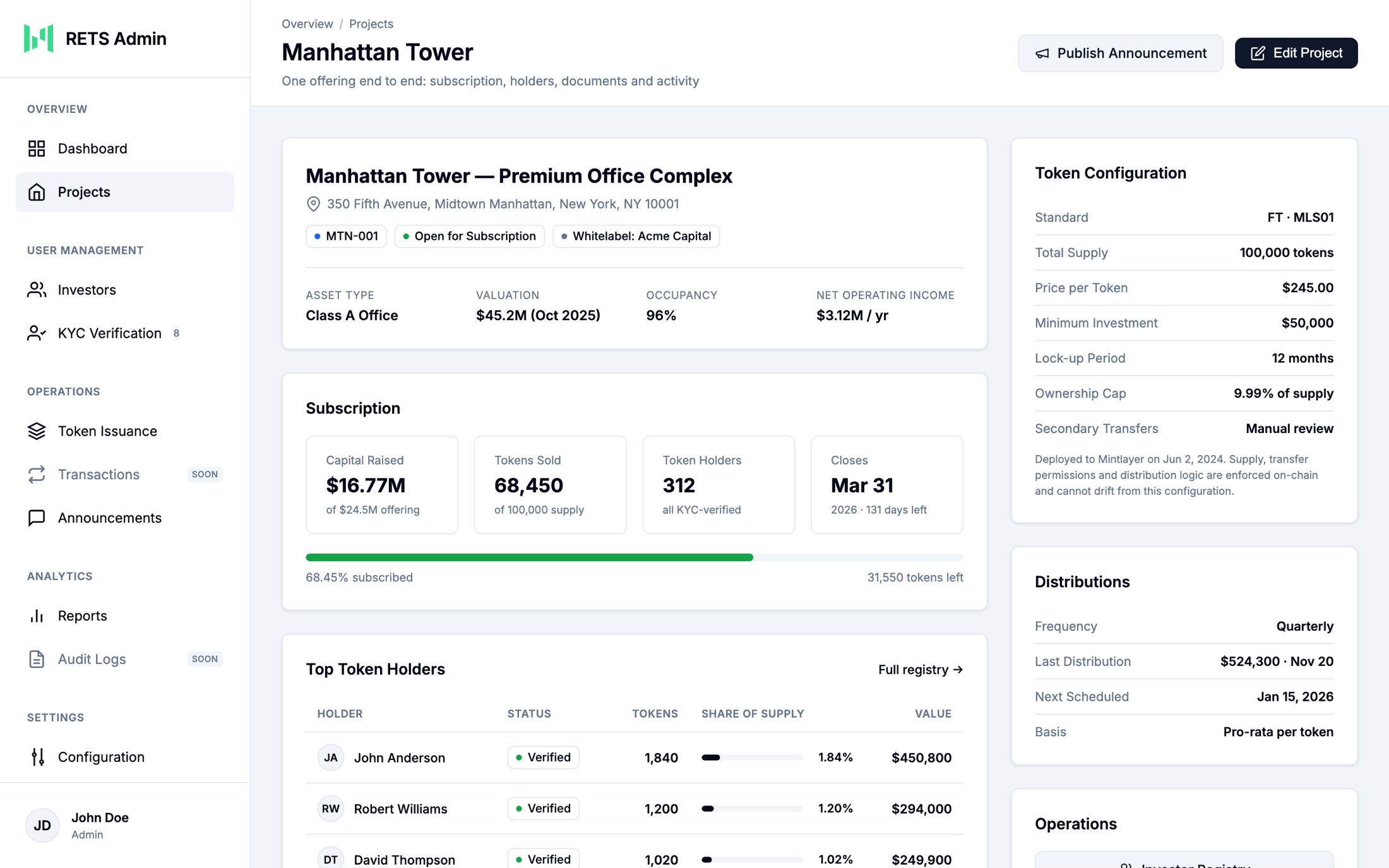Image resolution: width=1389 pixels, height=868 pixels.
Task: Click the Closes Mar 31 card
Action: tap(887, 485)
